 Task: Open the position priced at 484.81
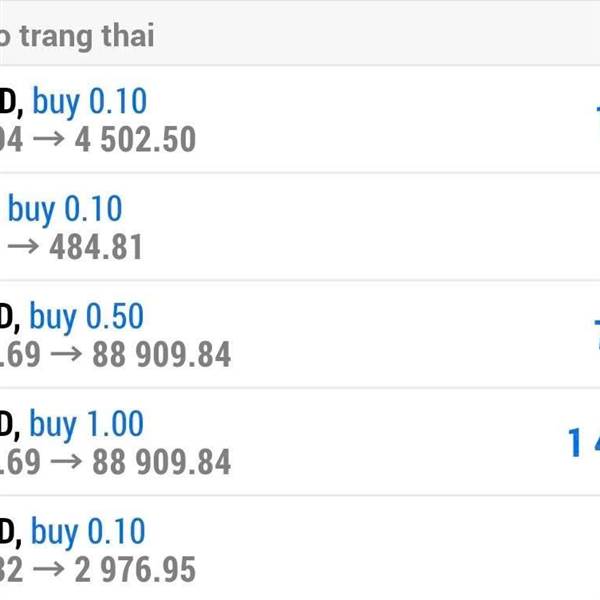point(300,227)
